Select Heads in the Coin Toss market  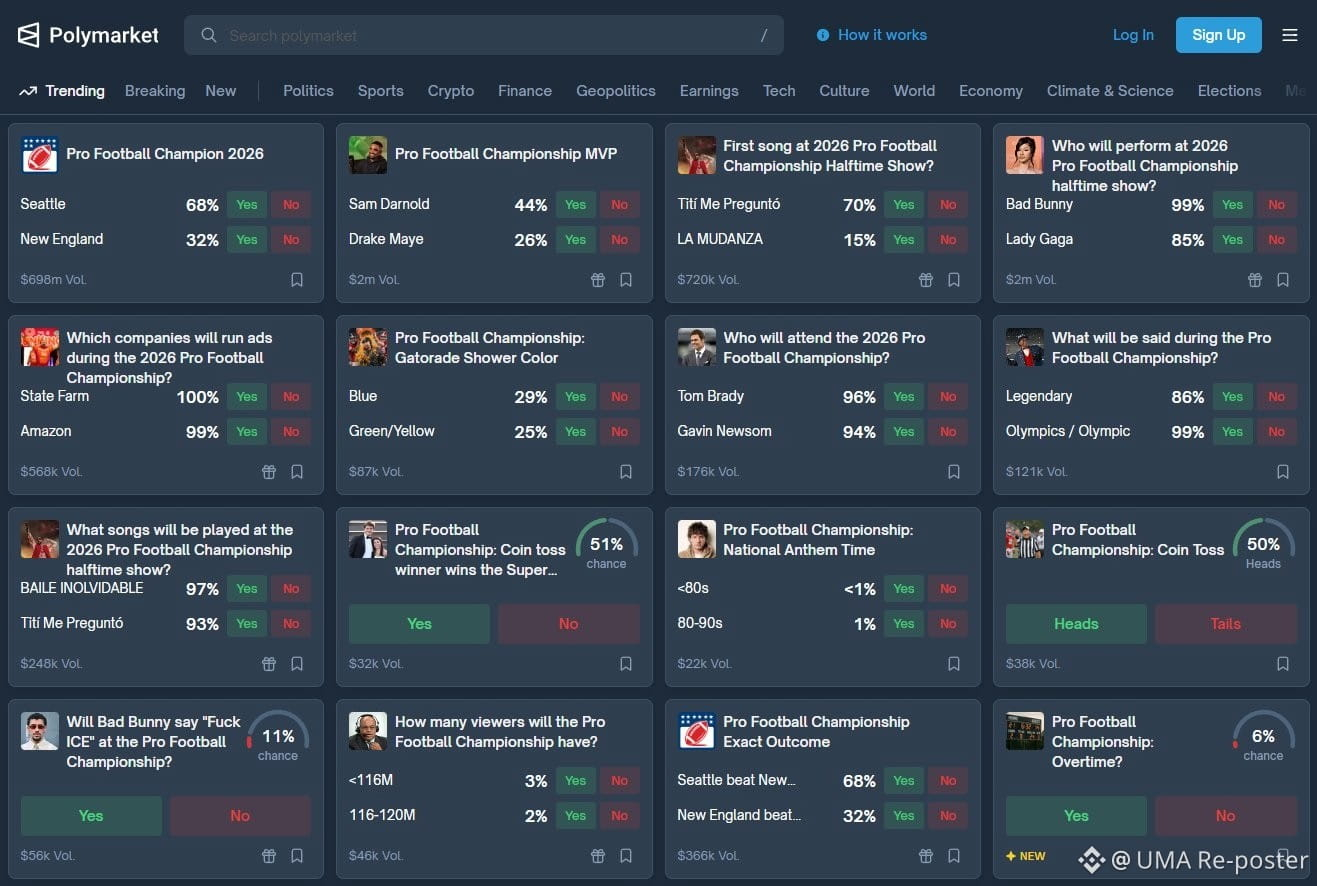1076,624
